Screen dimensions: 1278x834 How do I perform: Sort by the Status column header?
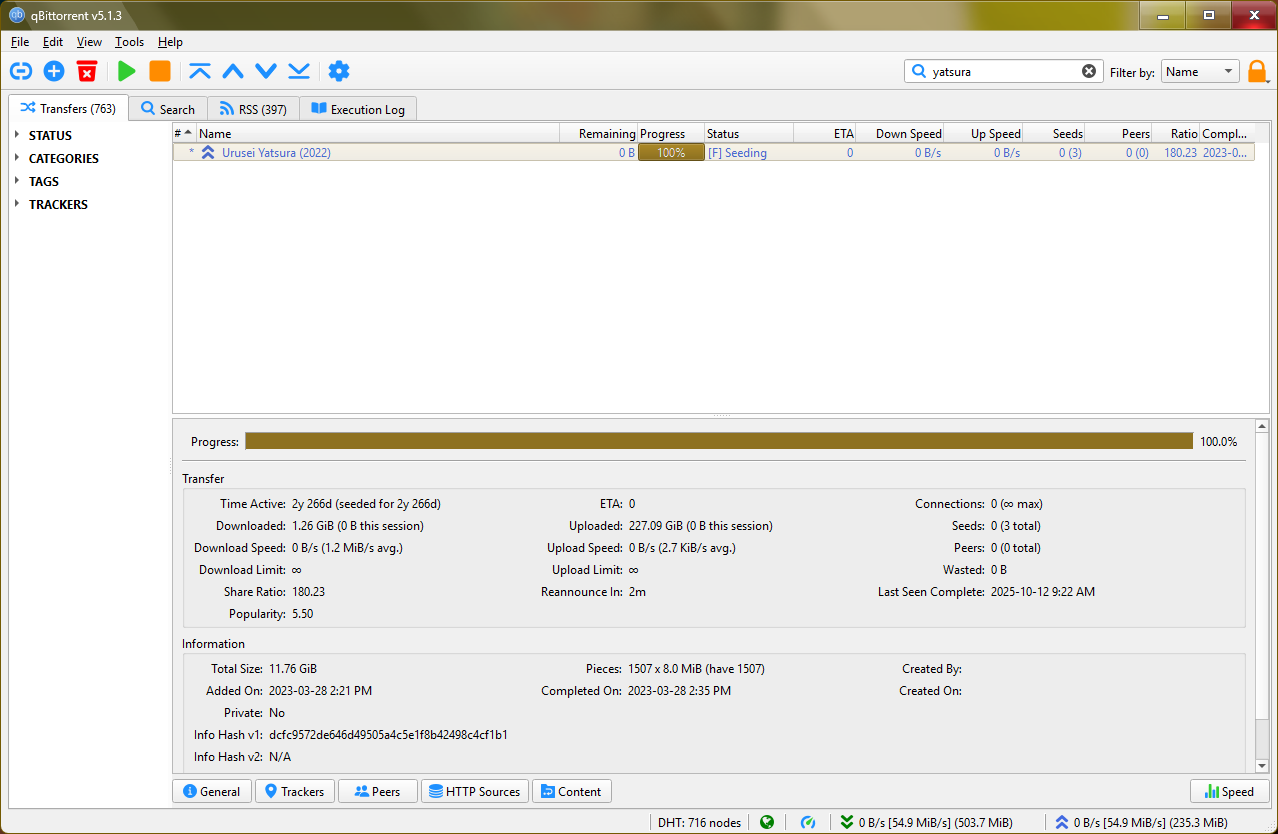pos(748,133)
